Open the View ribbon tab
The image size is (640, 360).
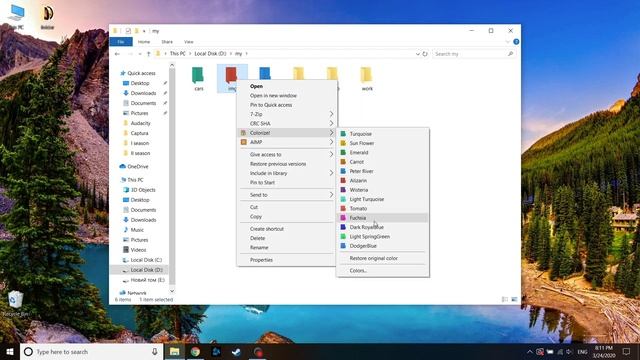click(x=189, y=42)
